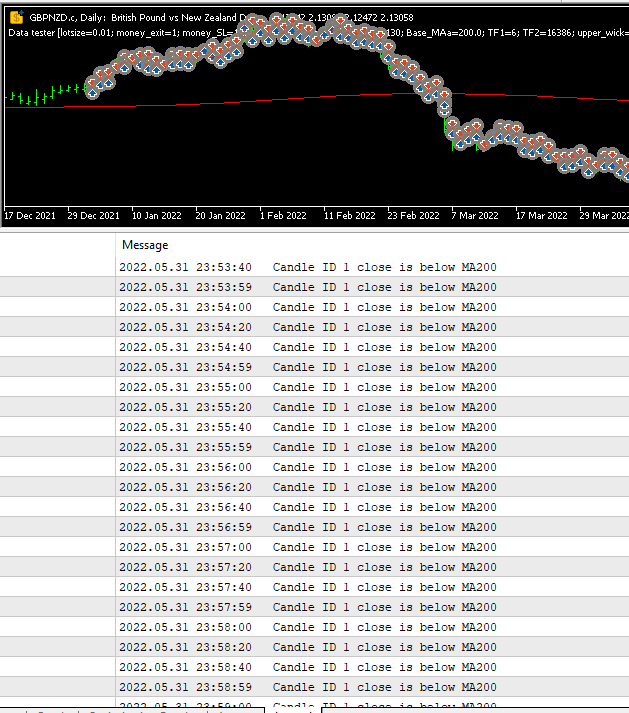This screenshot has width=629, height=713.
Task: Select the log row timestamped 23:57:00
Action: click(x=314, y=547)
